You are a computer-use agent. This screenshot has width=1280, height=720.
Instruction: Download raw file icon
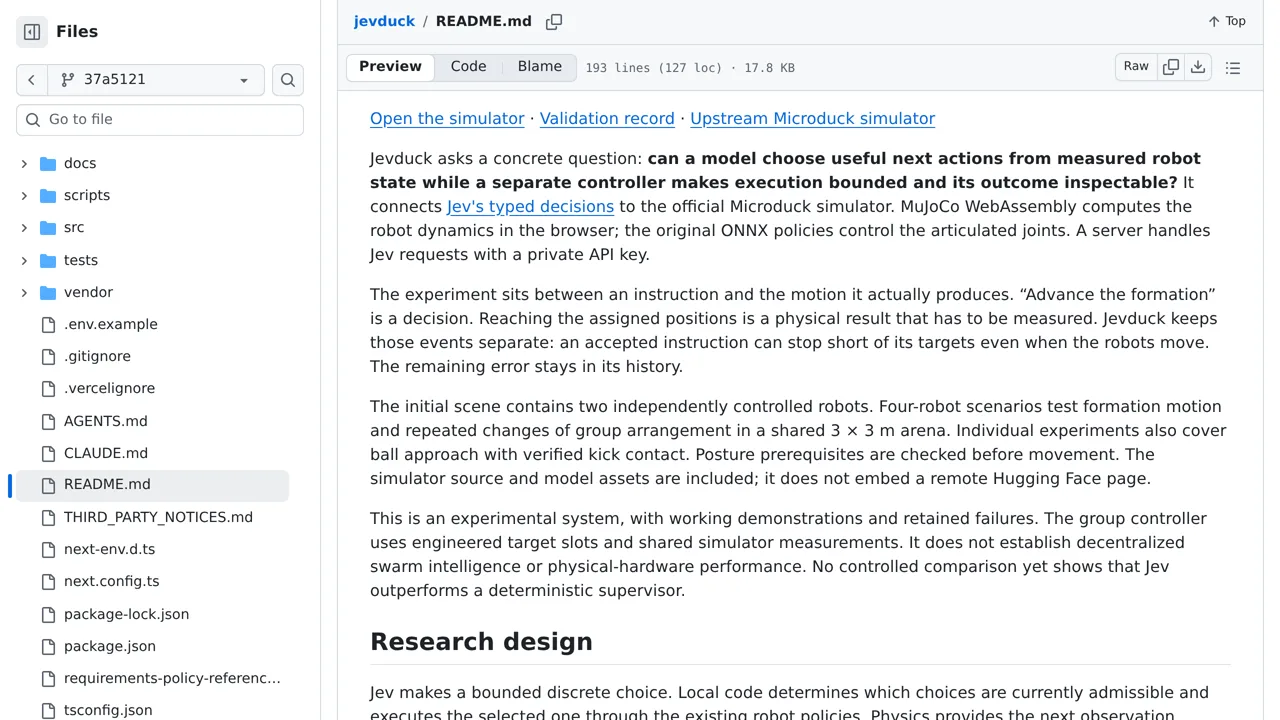tap(1198, 67)
